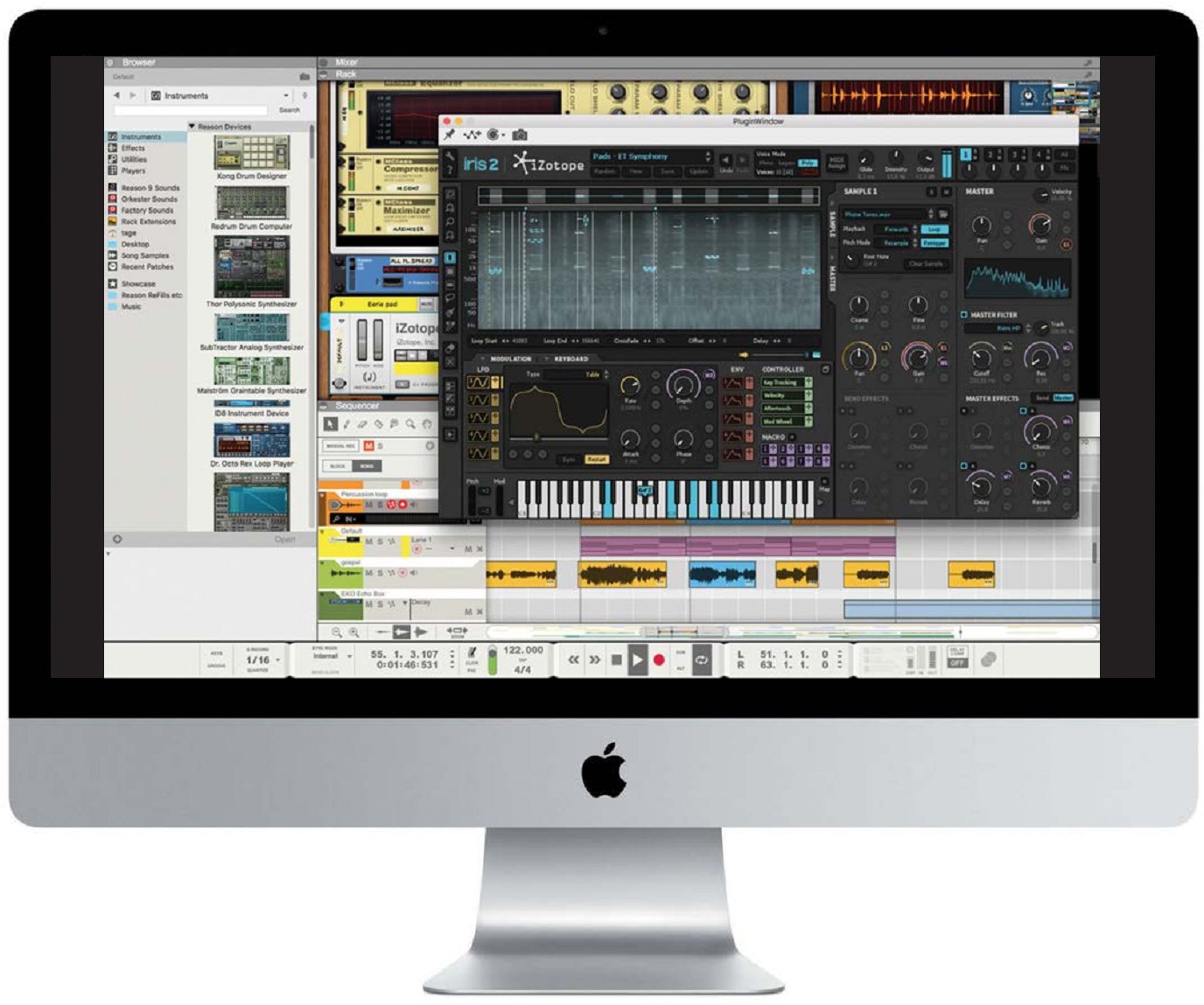
Task: Select the first ENV envelope slot
Action: 732,383
